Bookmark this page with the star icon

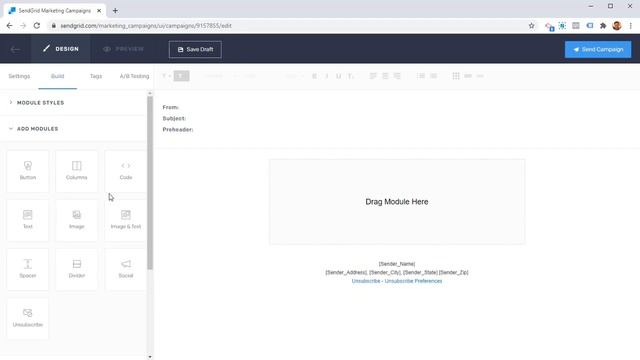531,26
